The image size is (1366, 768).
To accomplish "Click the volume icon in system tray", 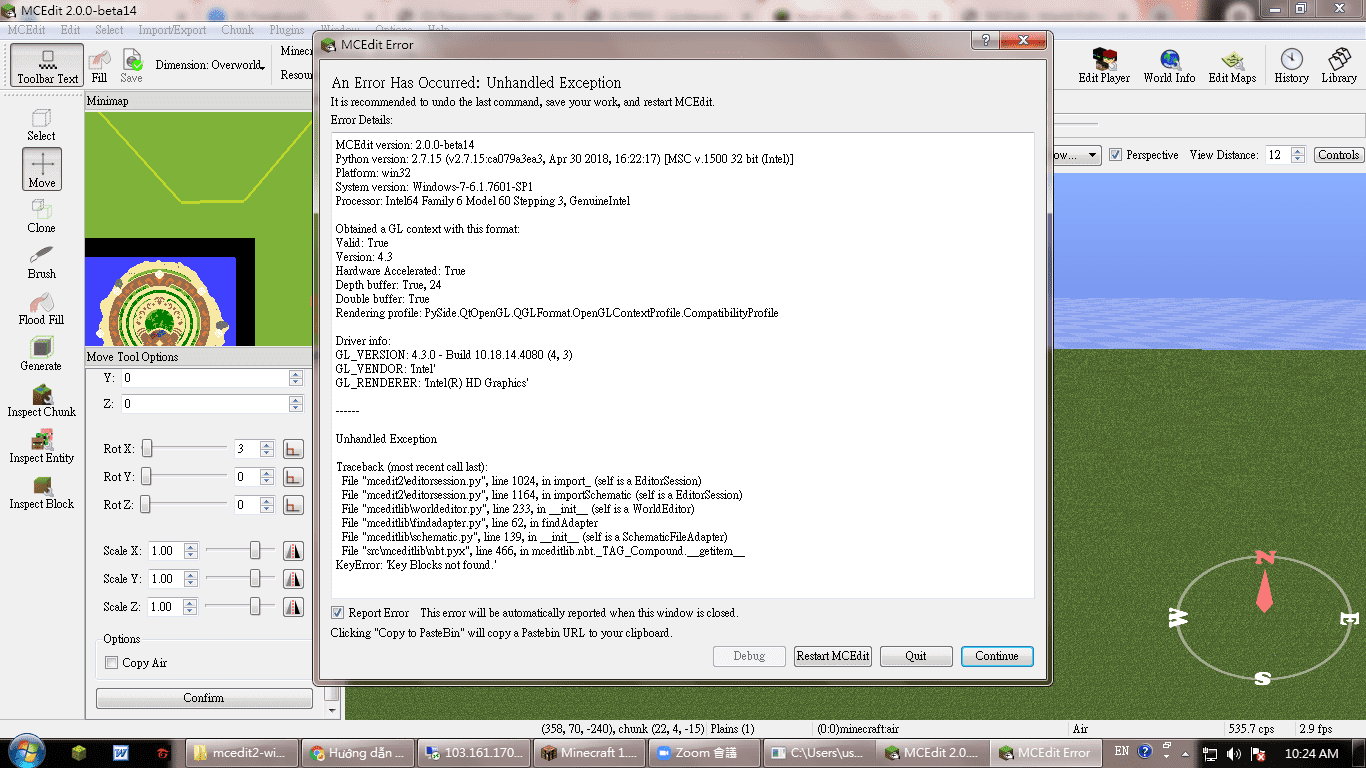I will [1234, 753].
